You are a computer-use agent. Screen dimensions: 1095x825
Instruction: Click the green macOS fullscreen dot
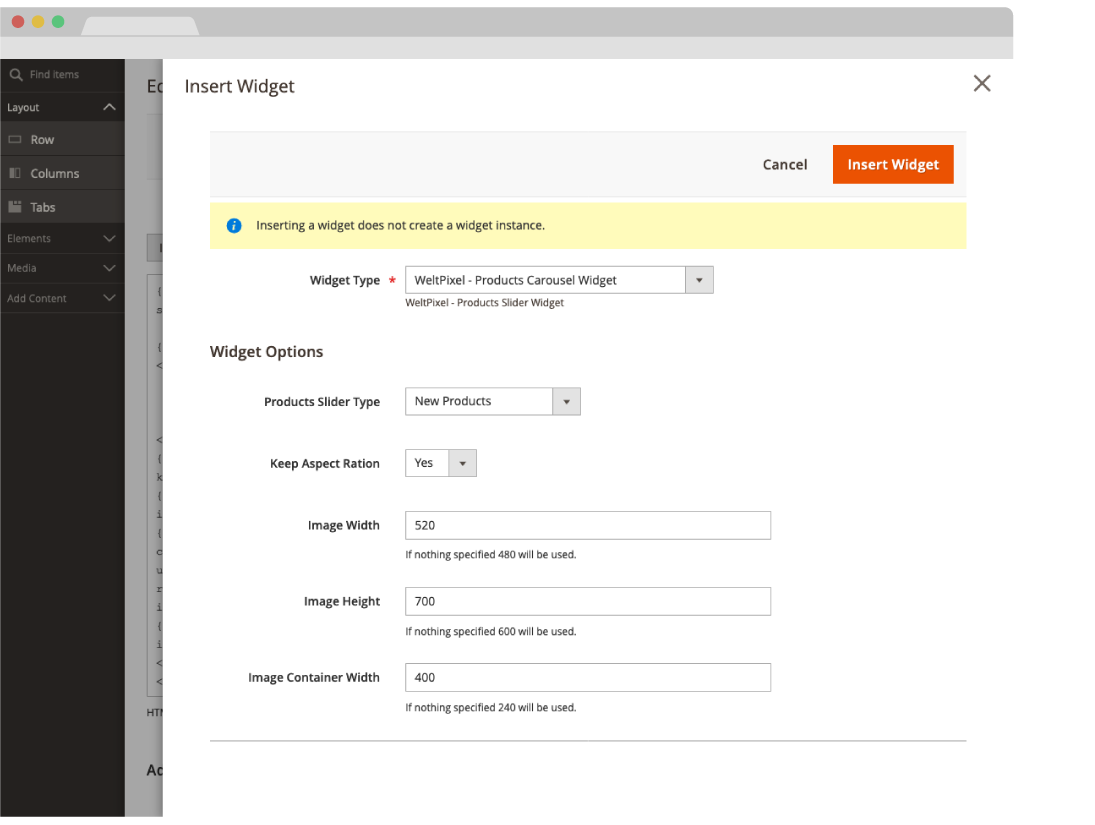coord(58,22)
